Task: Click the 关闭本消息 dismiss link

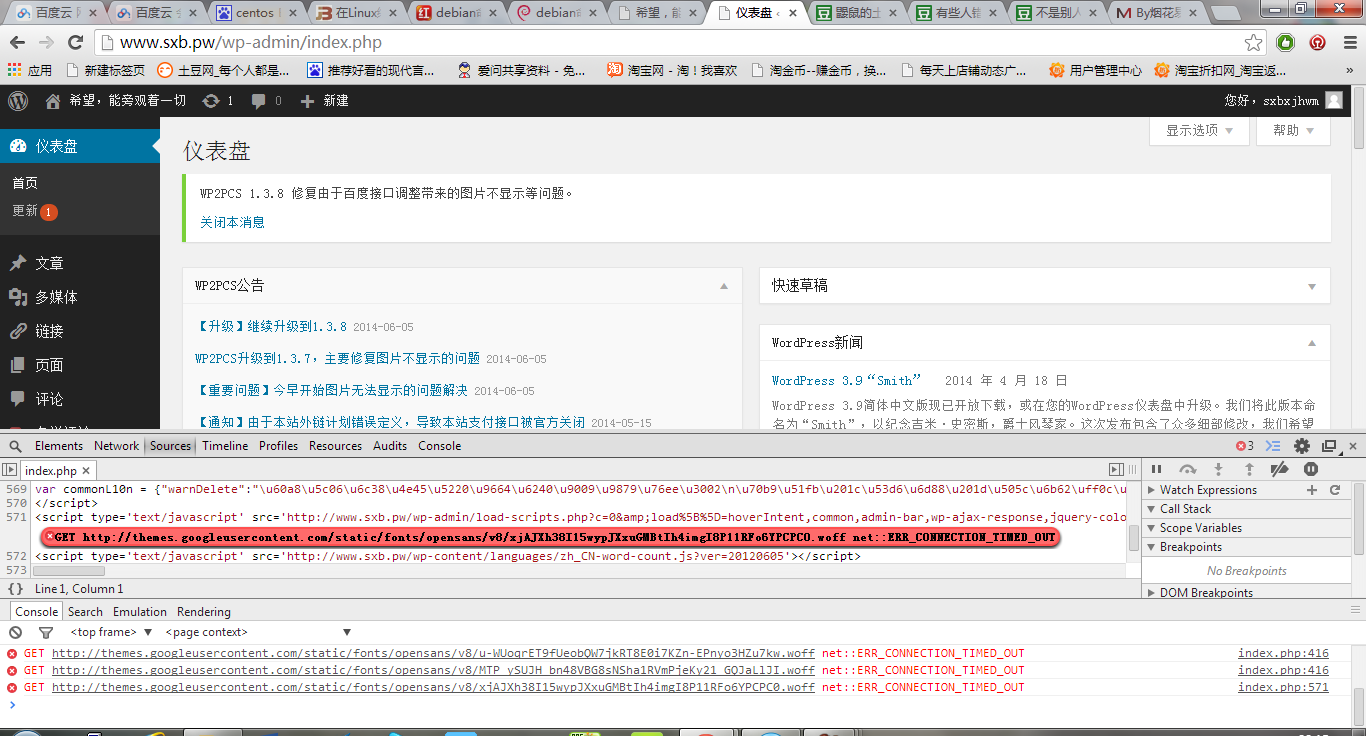Action: coord(232,222)
